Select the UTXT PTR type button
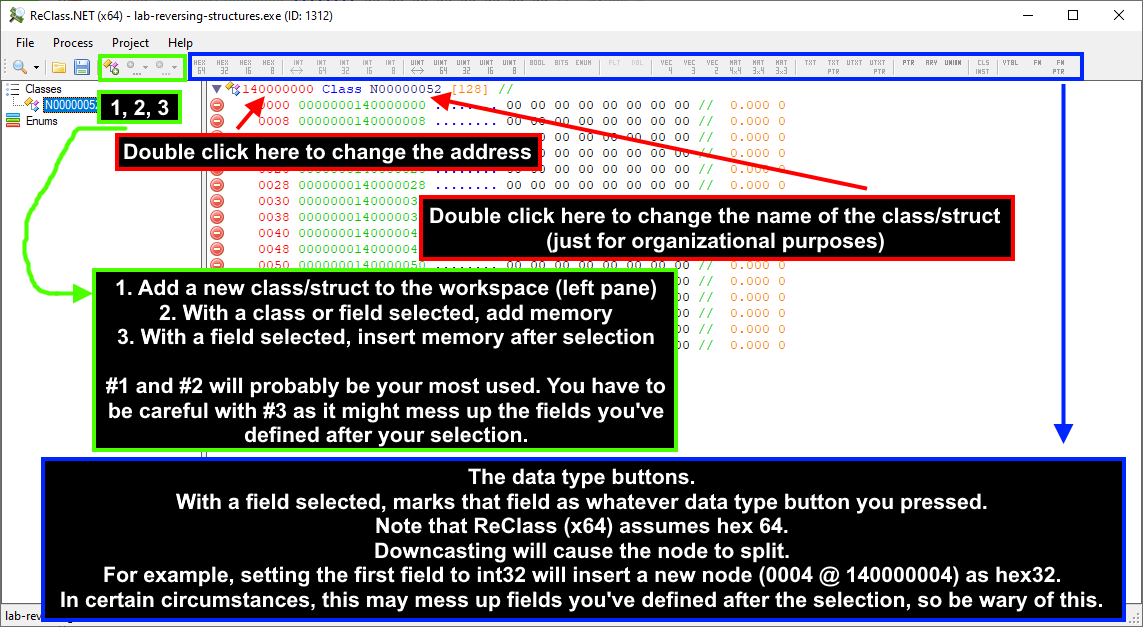 (x=878, y=67)
